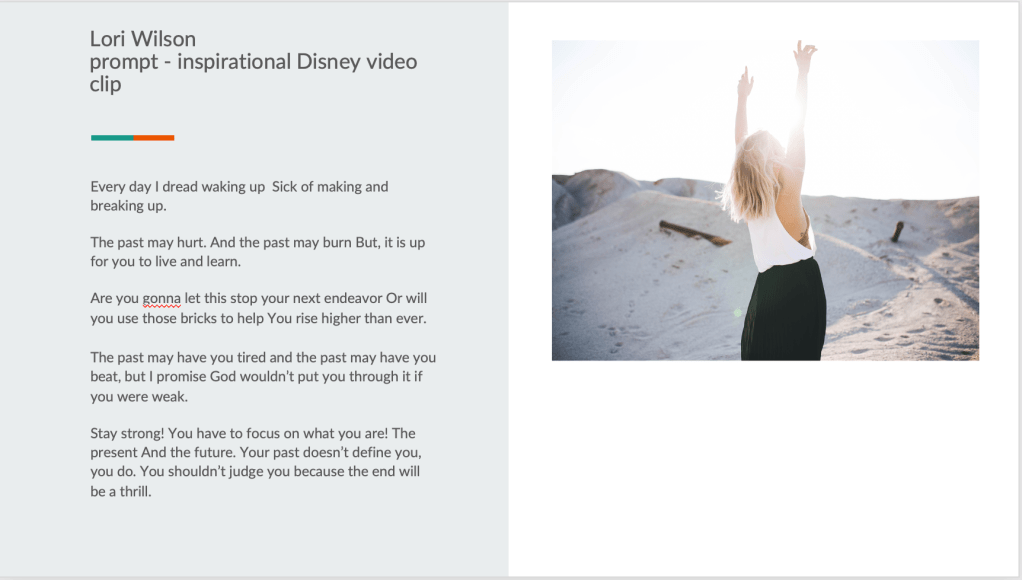Click the teal accent bar segment
The width and height of the screenshot is (1022, 580).
click(112, 138)
